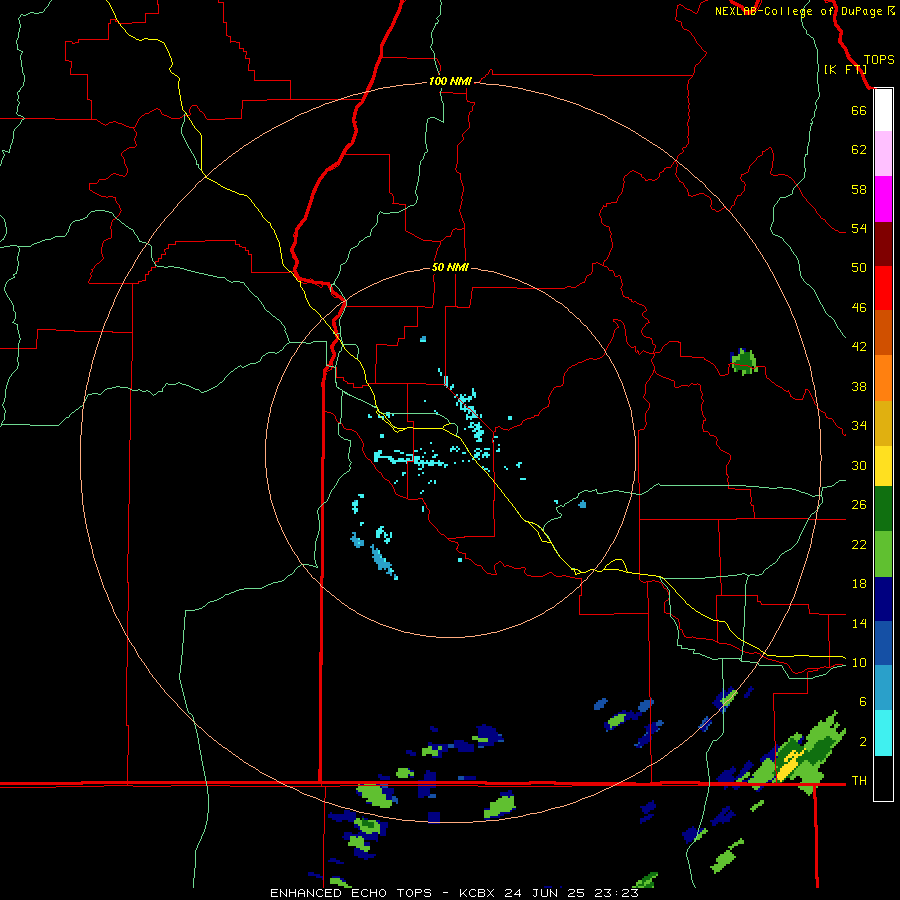Pick the orange 38 kft legend swatch

883,378
